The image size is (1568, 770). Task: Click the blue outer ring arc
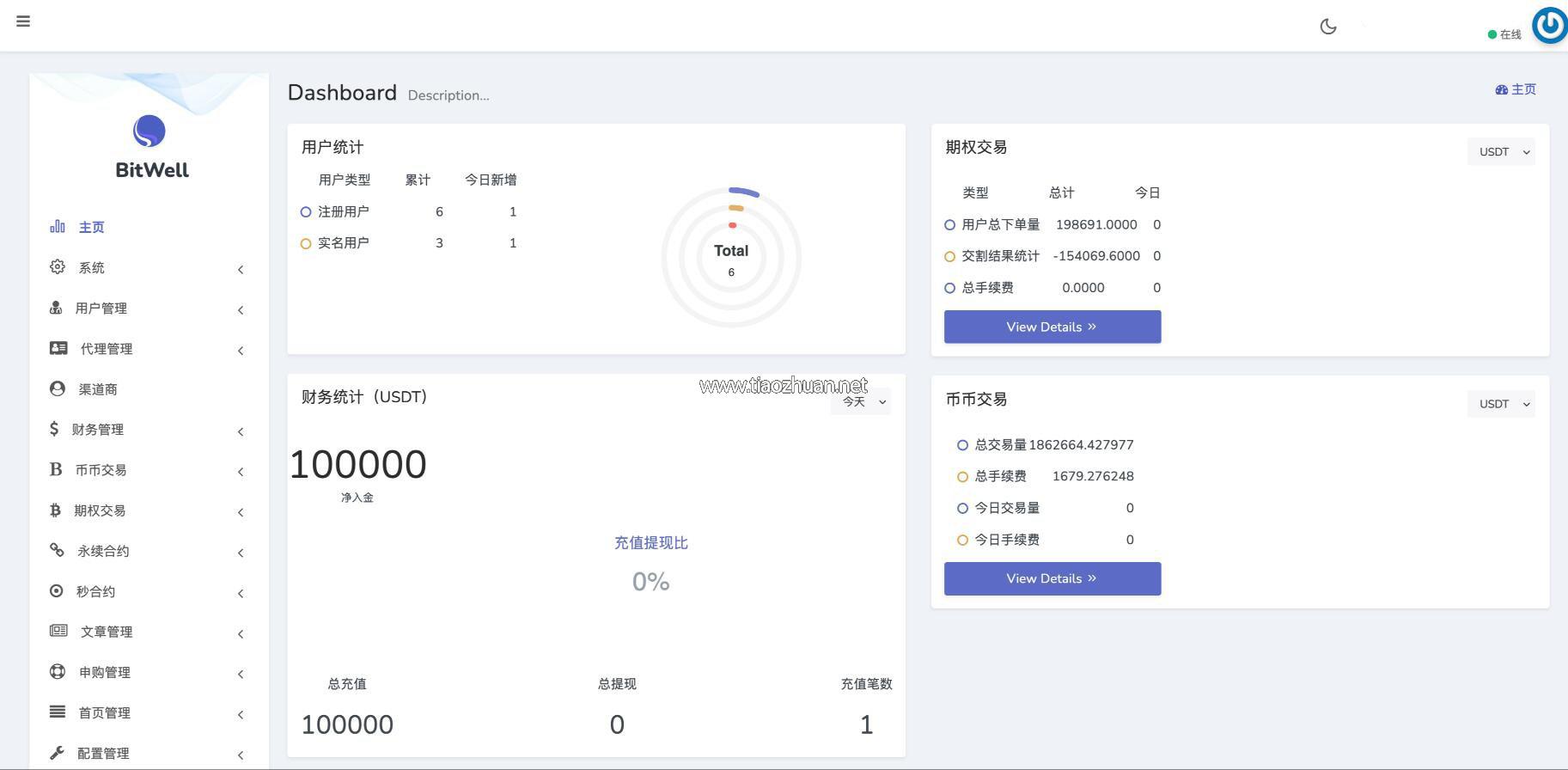pos(745,191)
